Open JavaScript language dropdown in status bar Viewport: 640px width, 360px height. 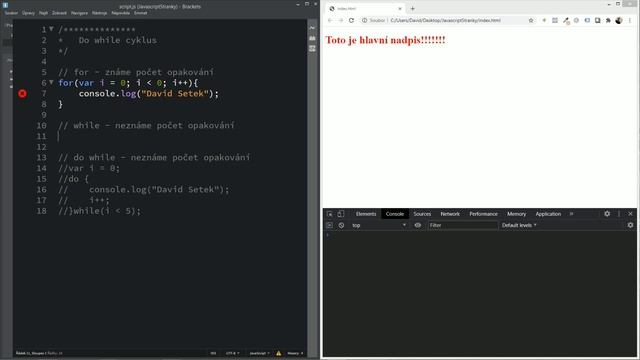259,353
